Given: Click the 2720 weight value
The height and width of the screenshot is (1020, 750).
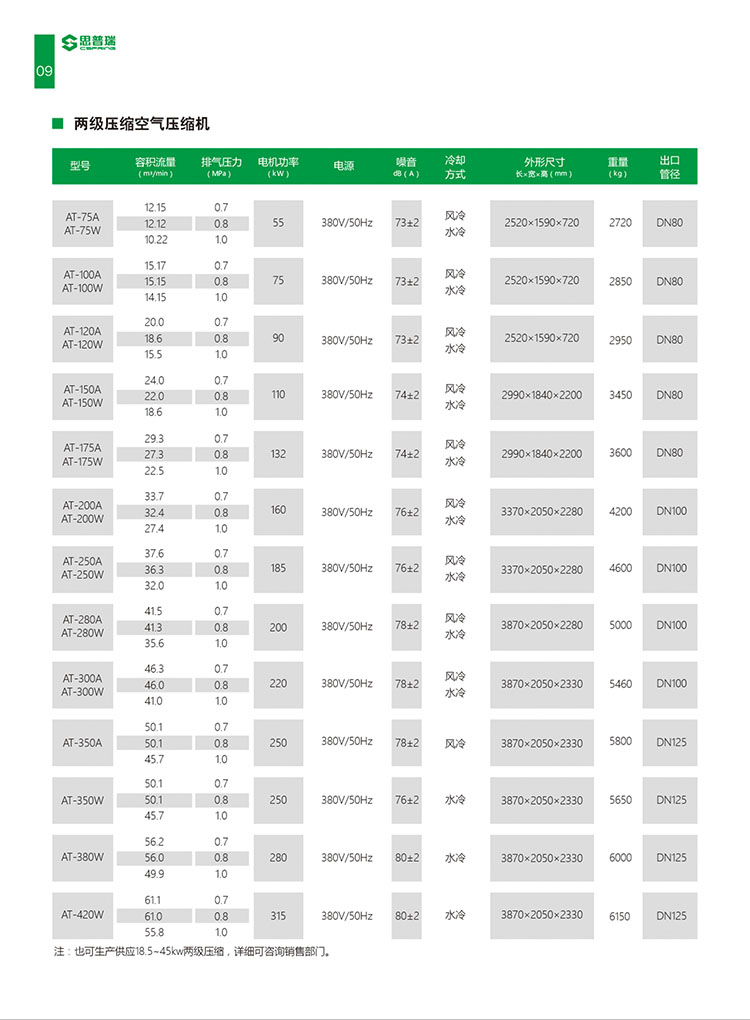Looking at the screenshot, I should tap(620, 223).
